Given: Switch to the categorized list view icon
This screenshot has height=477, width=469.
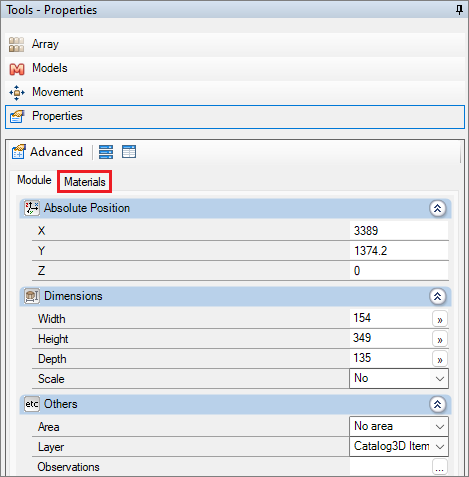Looking at the screenshot, I should click(x=106, y=152).
